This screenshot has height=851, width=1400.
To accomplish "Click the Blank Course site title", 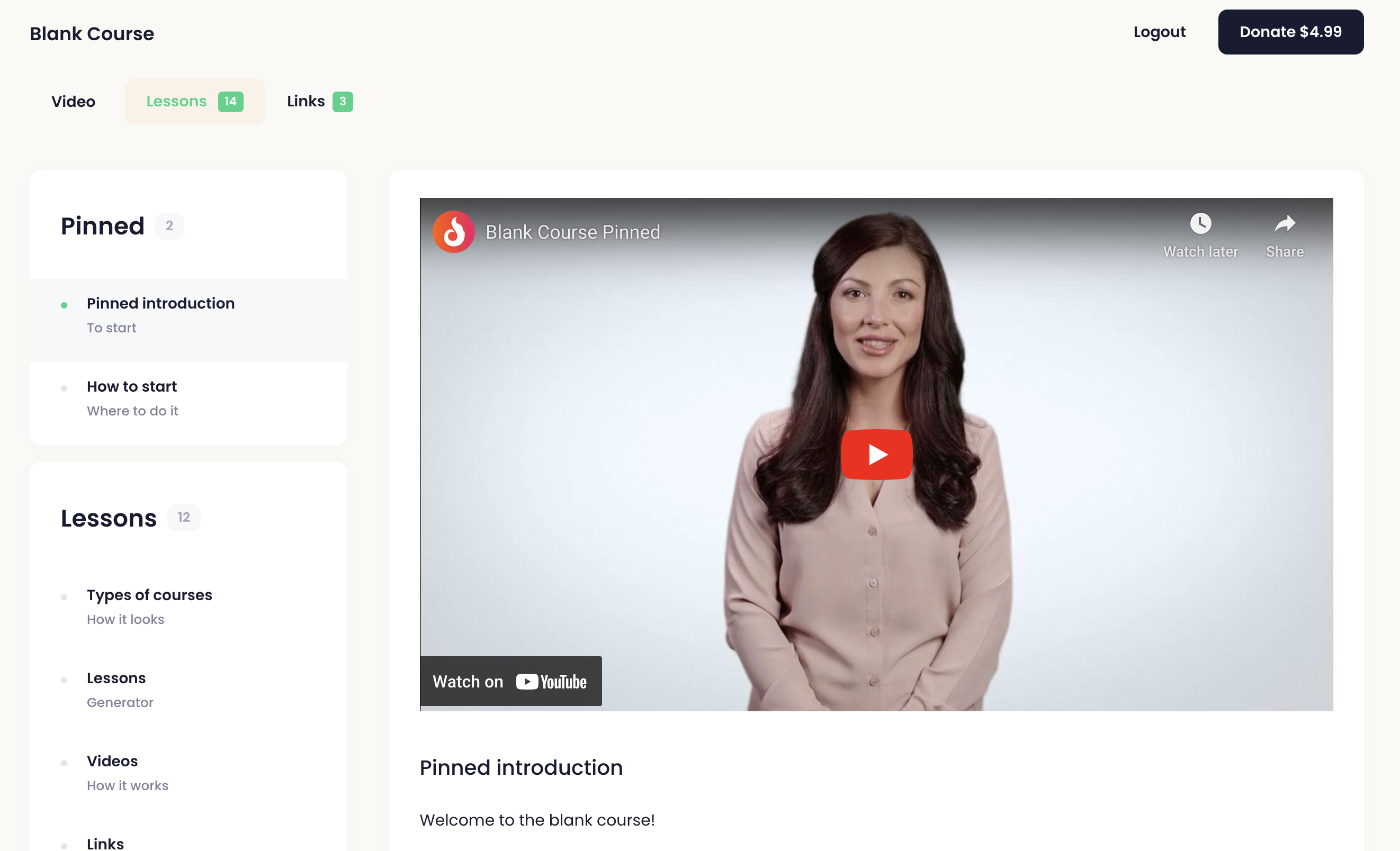I will (x=92, y=33).
